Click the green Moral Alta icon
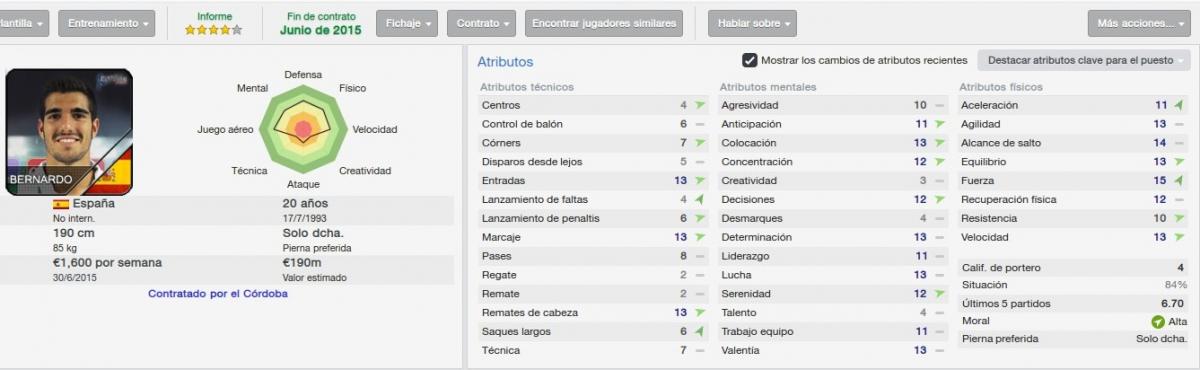Screen dimensions: 1200x370 pos(1158,322)
